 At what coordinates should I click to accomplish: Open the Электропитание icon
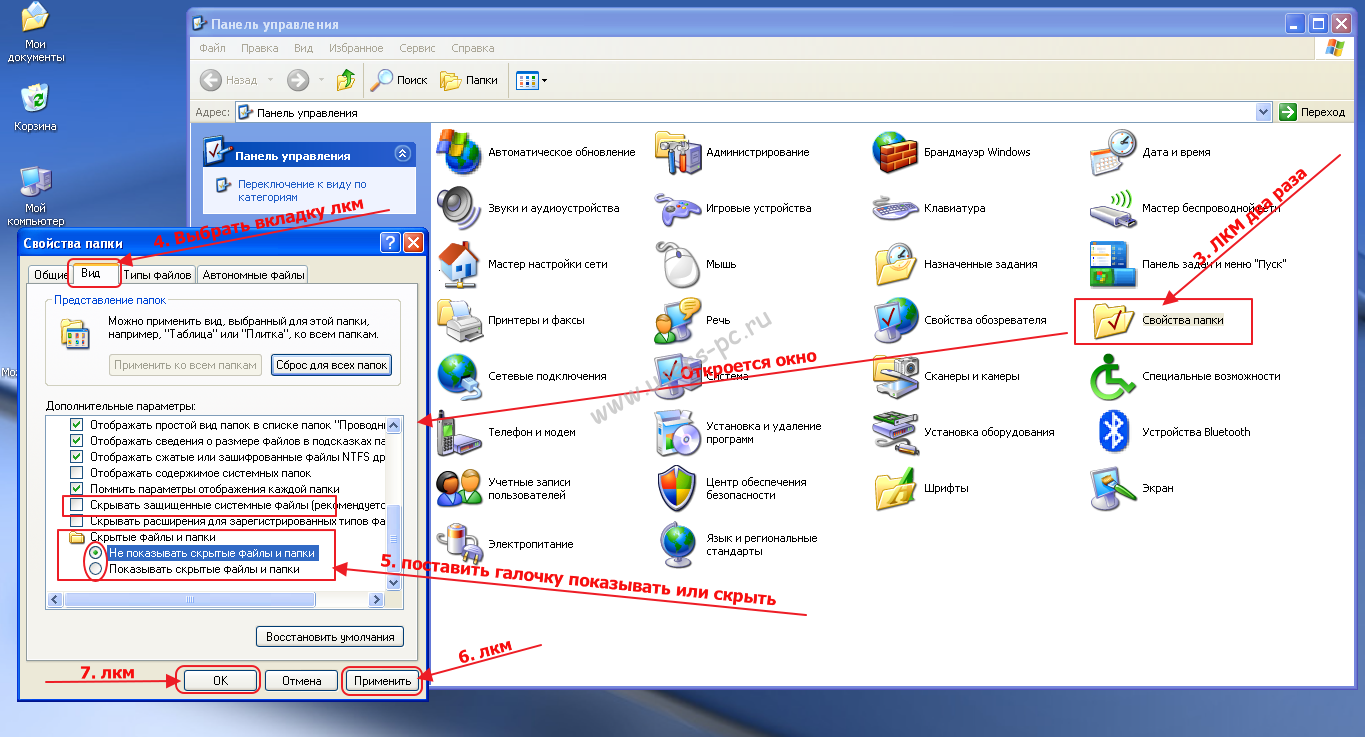click(x=459, y=544)
